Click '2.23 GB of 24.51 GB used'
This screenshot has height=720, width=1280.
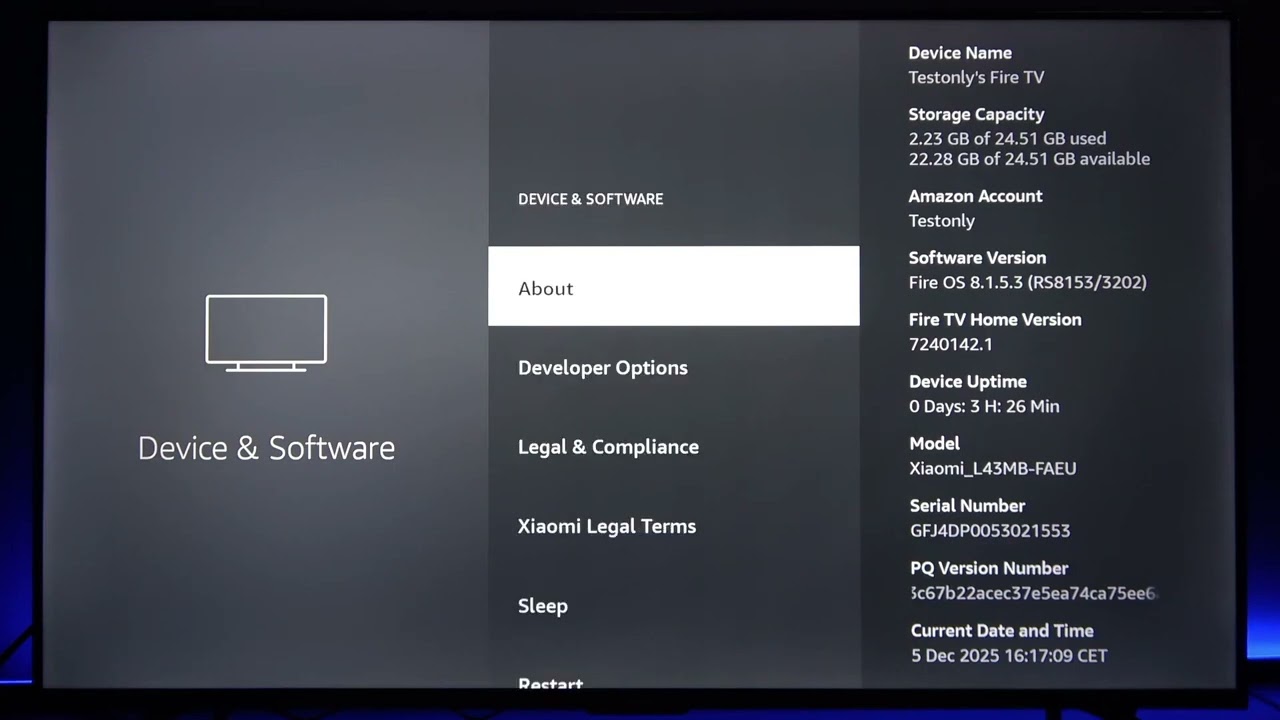(x=1007, y=139)
